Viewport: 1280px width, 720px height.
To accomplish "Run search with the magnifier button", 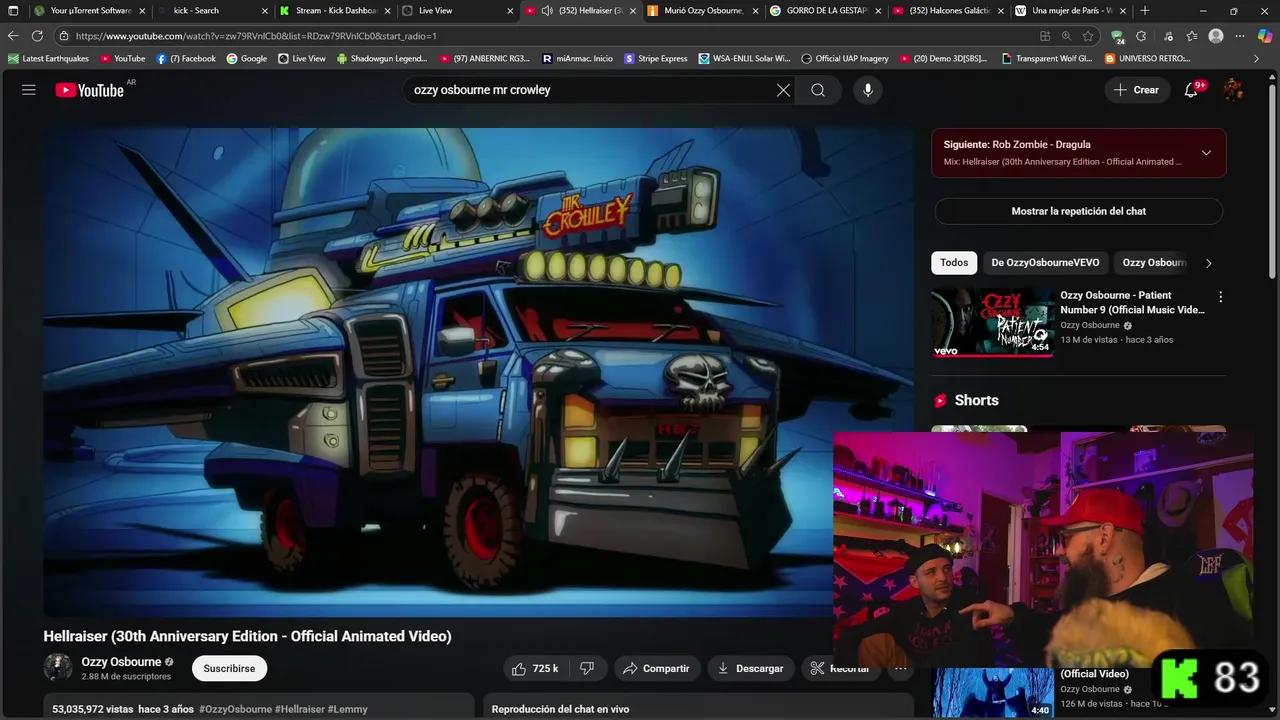I will click(818, 90).
